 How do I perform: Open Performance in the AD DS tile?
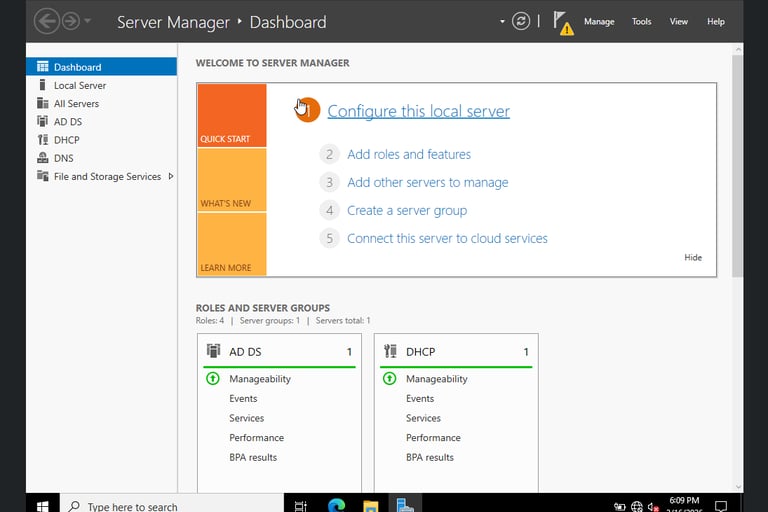[x=256, y=438]
